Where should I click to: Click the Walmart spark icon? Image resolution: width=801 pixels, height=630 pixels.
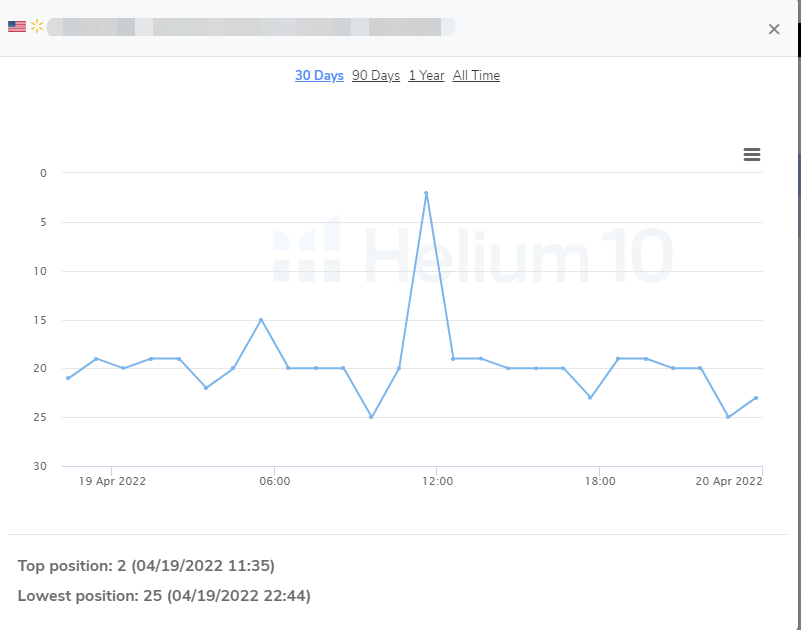pyautogui.click(x=38, y=27)
